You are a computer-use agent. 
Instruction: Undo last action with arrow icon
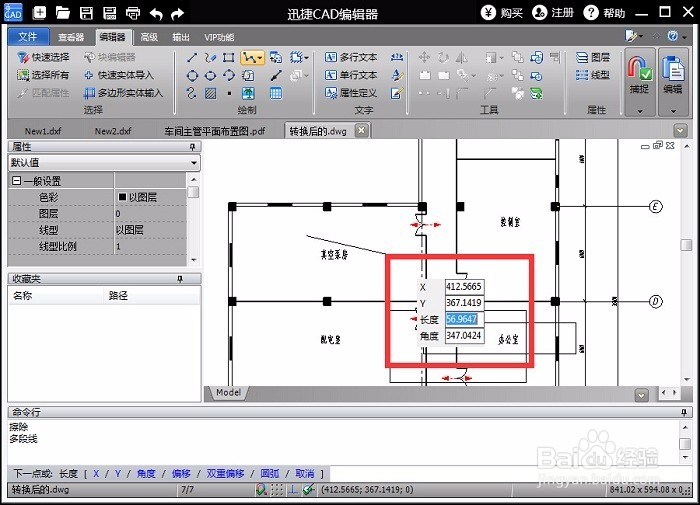tap(156, 13)
